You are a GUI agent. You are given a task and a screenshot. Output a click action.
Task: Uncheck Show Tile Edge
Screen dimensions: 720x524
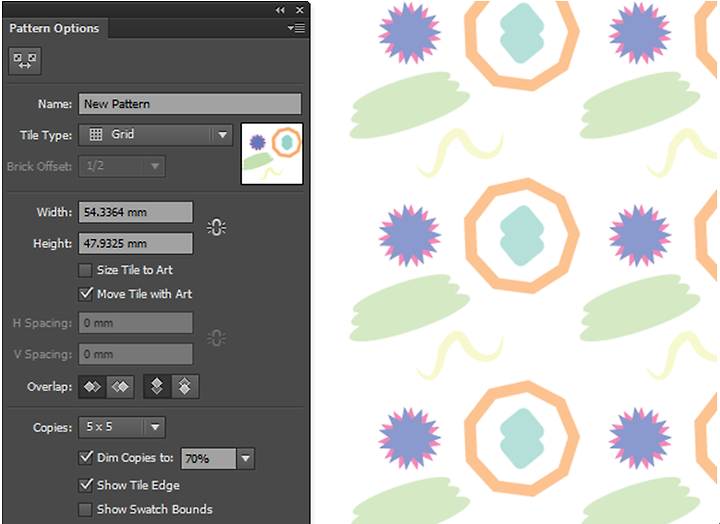[x=85, y=485]
